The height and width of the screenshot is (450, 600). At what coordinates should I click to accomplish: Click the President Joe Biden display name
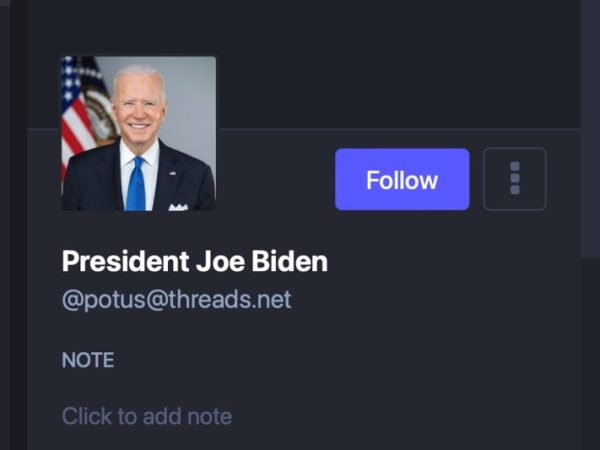point(195,261)
